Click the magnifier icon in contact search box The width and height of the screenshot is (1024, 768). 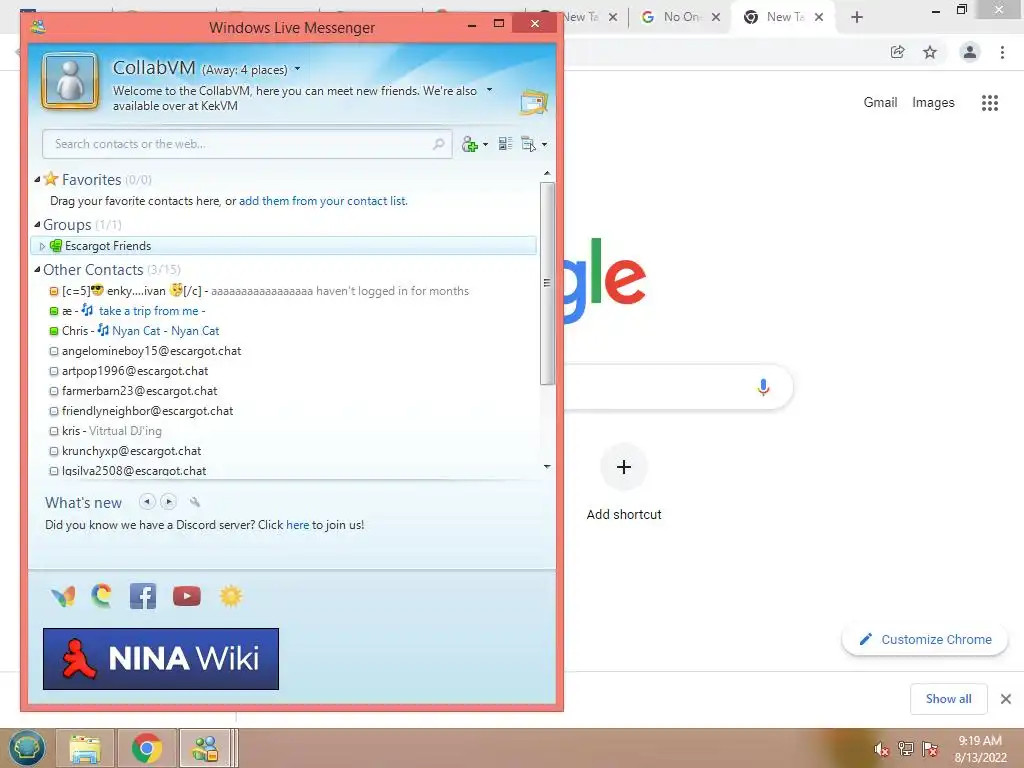coord(439,144)
